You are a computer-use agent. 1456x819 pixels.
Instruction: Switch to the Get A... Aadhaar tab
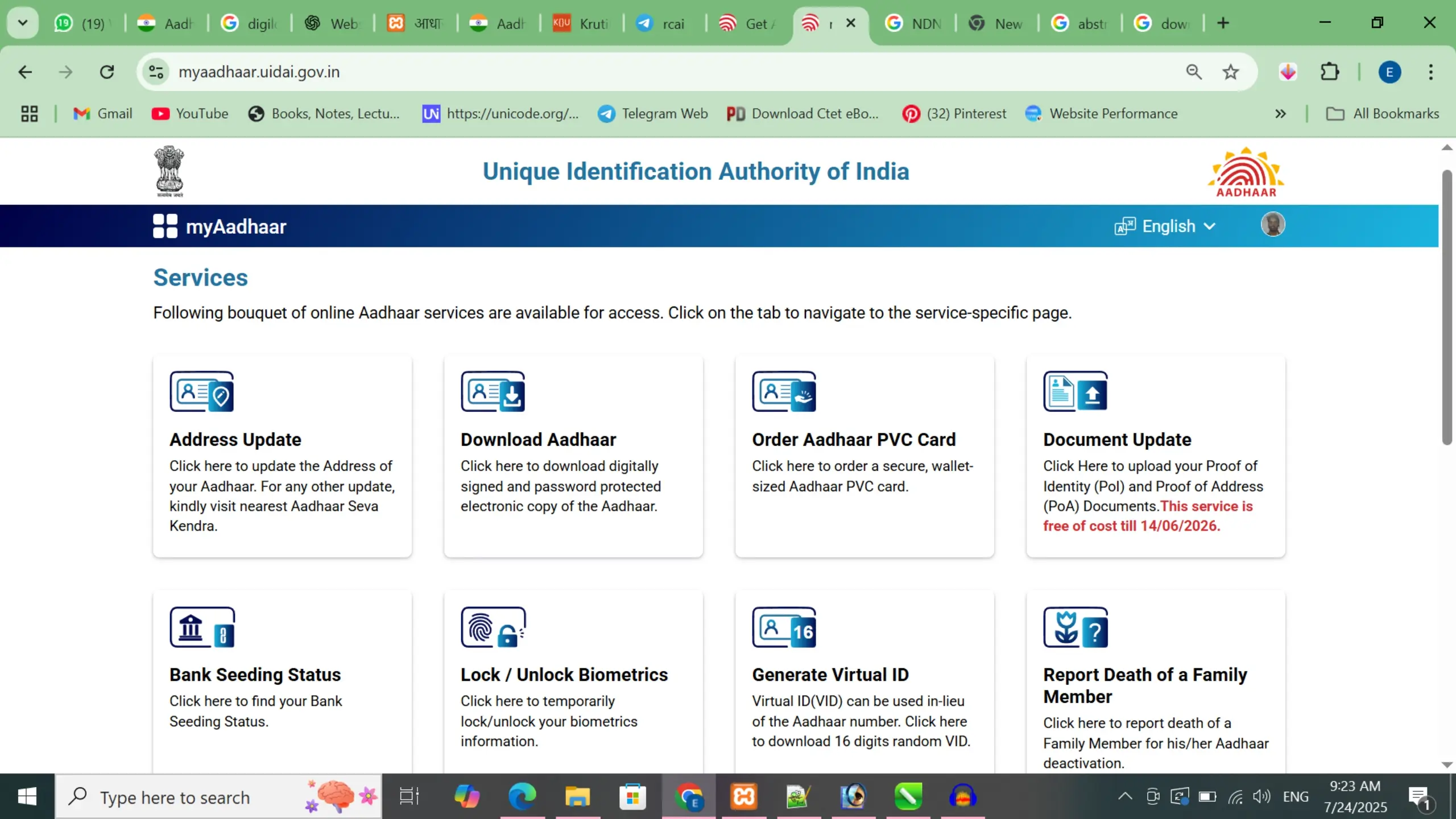(x=748, y=23)
